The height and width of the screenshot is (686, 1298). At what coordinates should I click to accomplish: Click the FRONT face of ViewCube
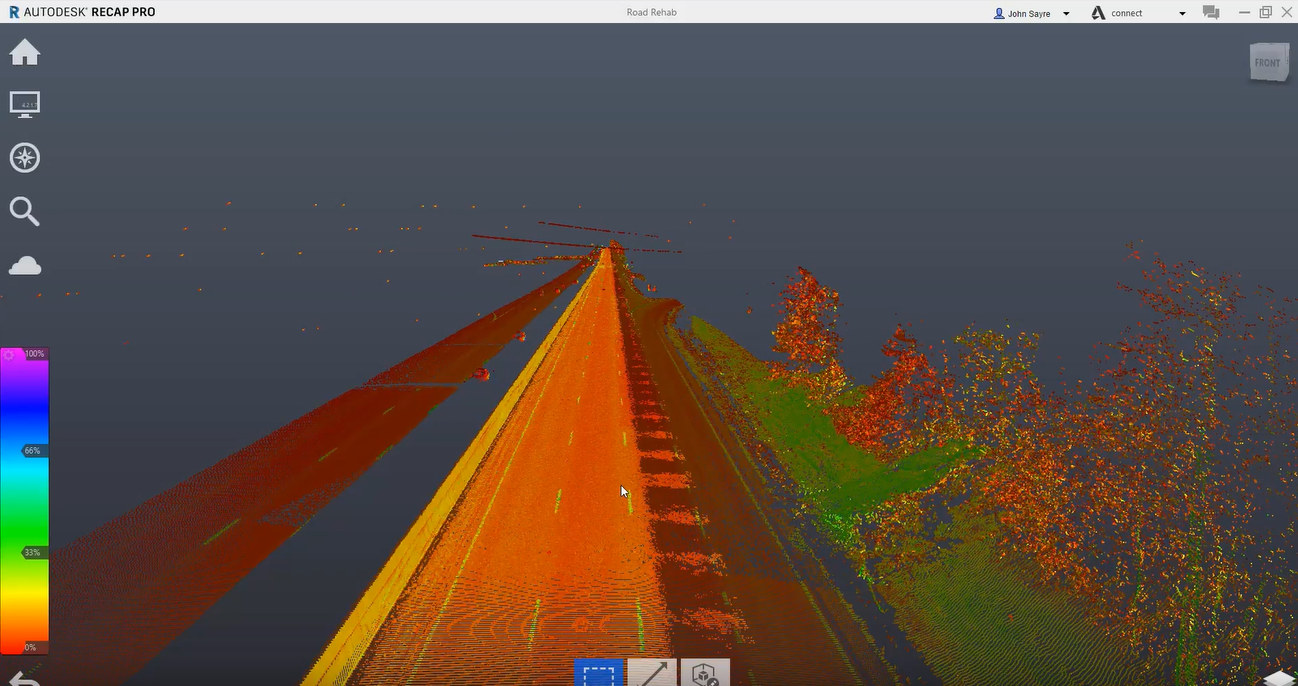(x=1267, y=63)
